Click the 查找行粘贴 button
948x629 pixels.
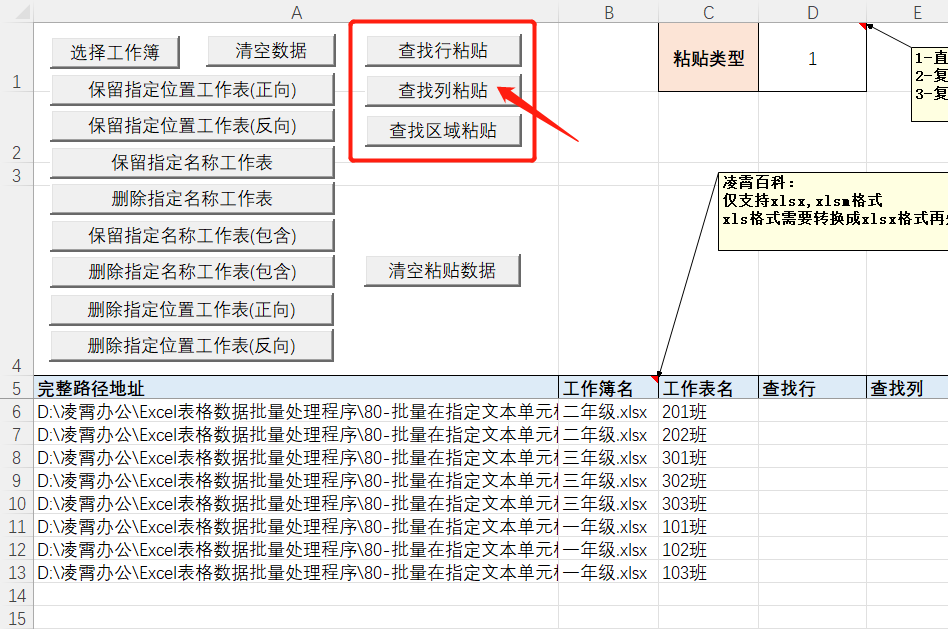443,50
